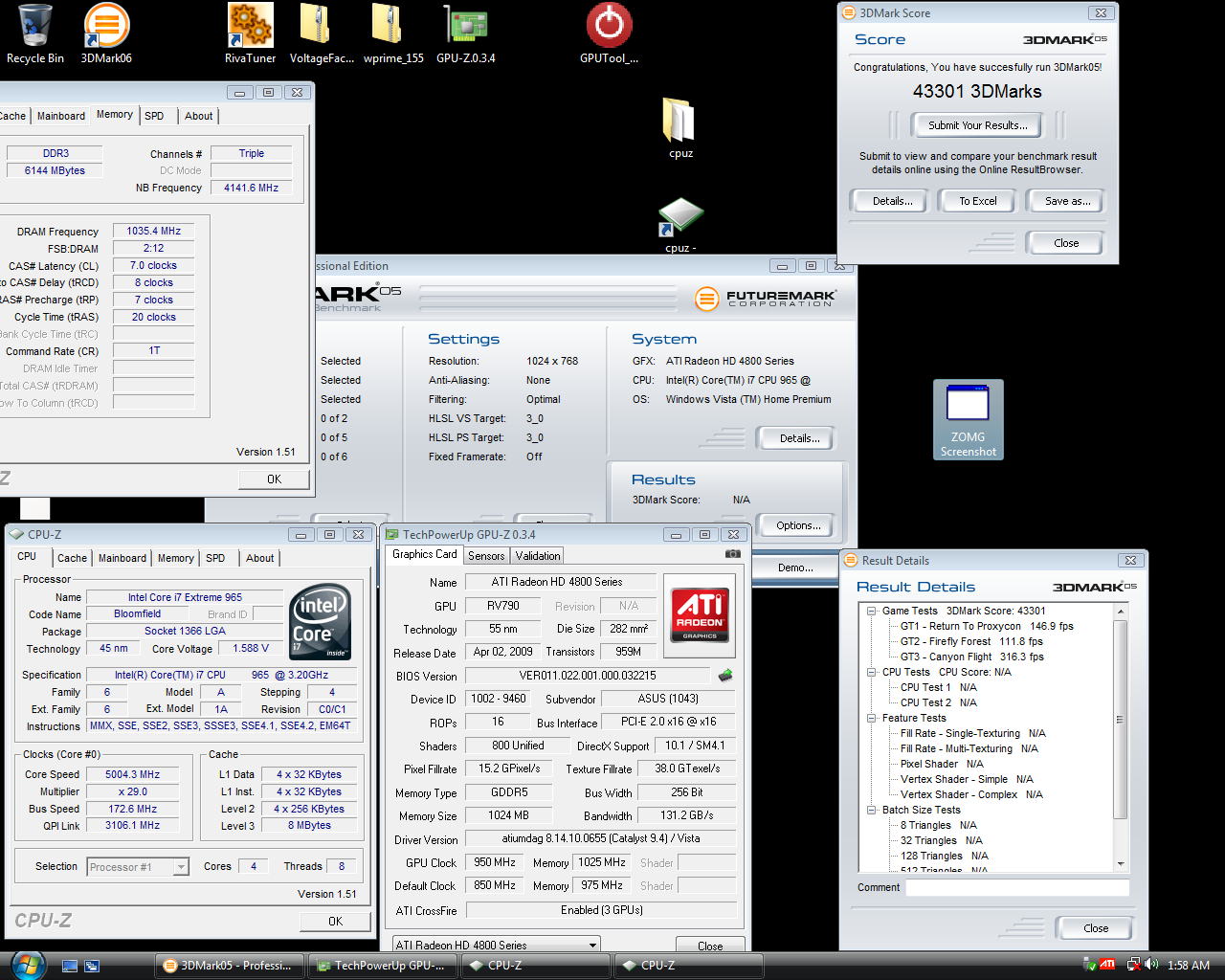Collapse the CPU Tests tree node
This screenshot has width=1225, height=980.
[x=872, y=672]
